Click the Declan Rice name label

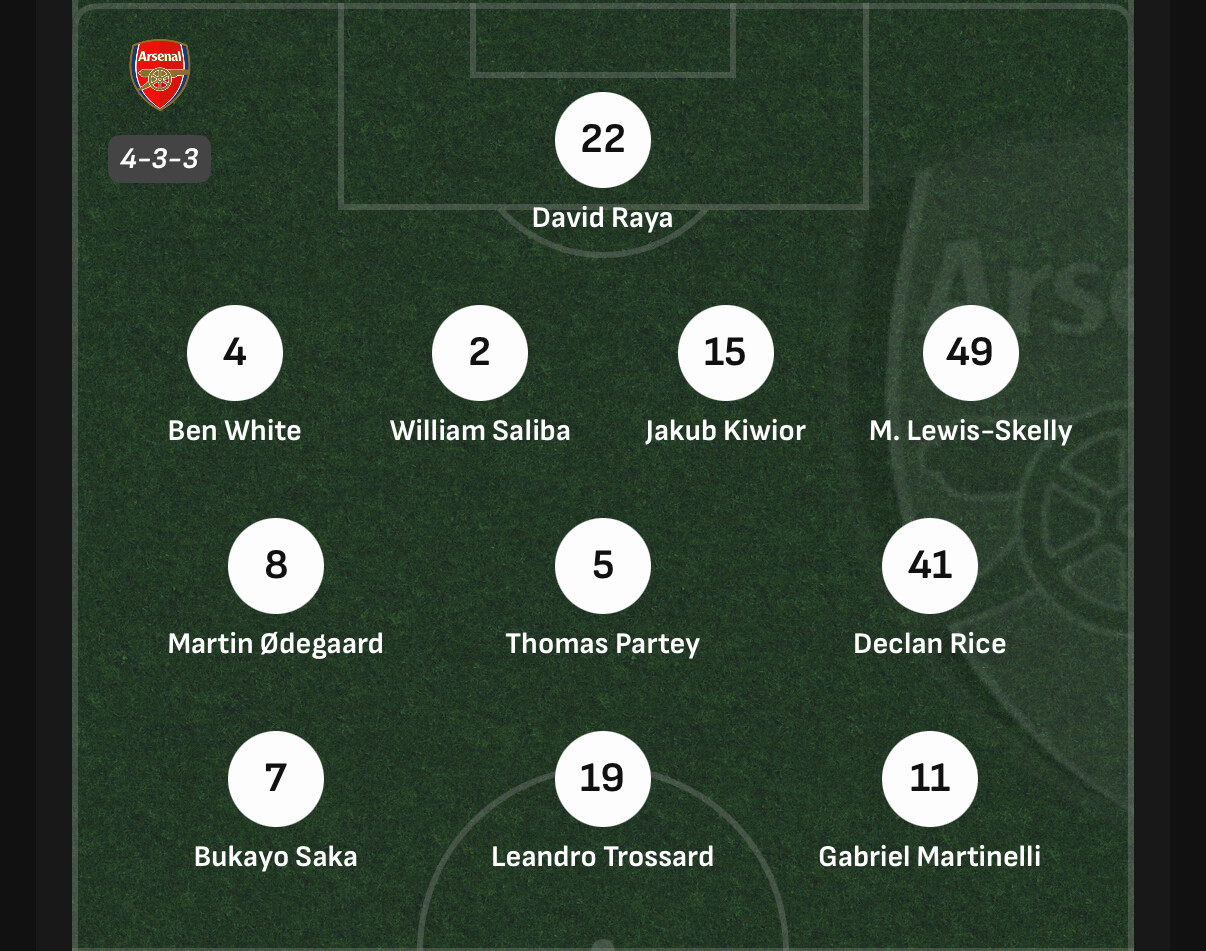pos(930,643)
